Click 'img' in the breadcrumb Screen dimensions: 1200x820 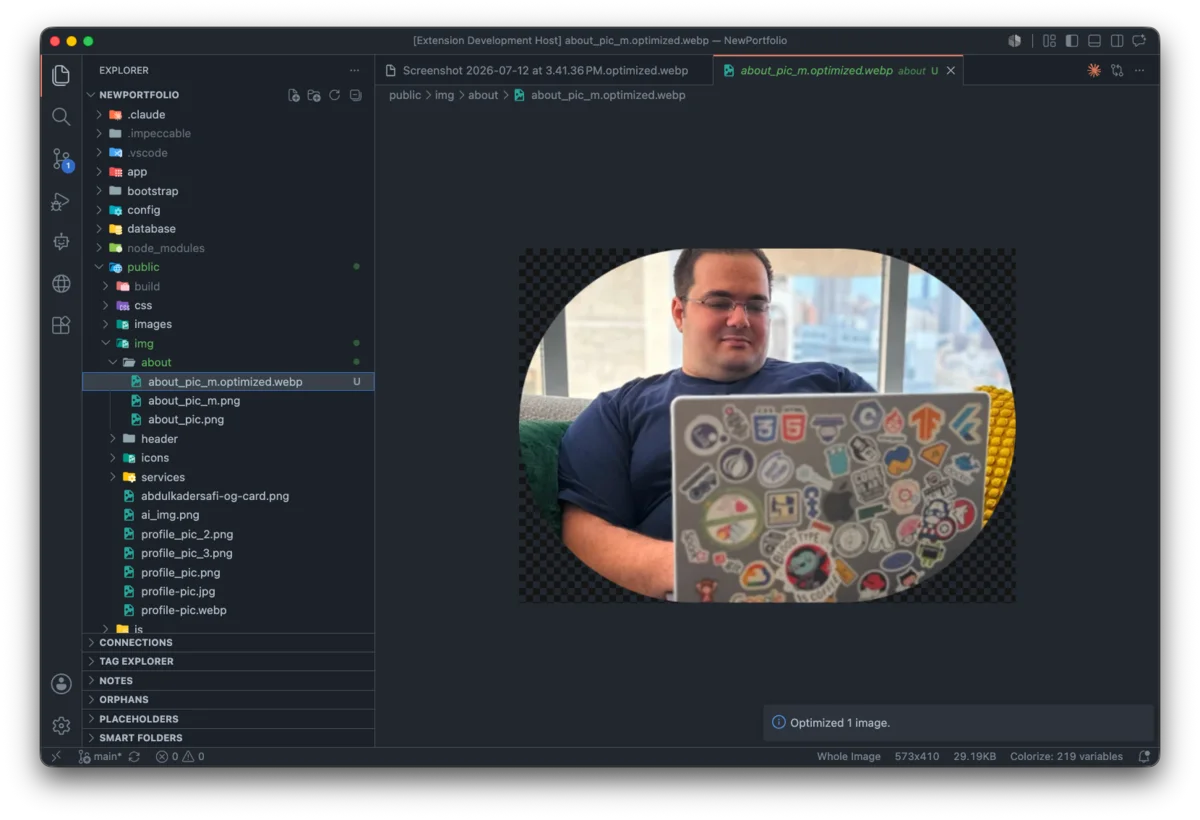pos(444,95)
